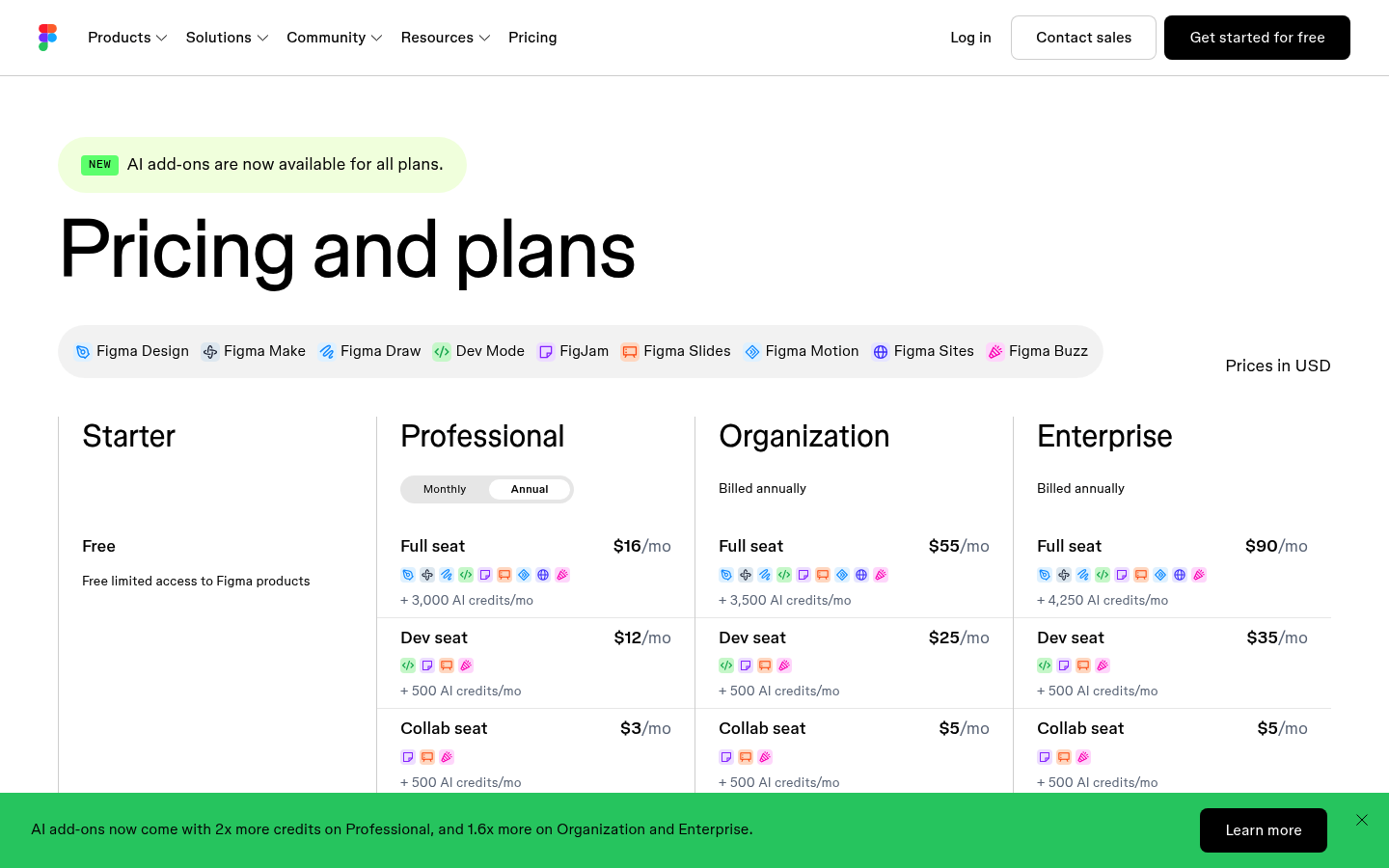The height and width of the screenshot is (868, 1389).
Task: Click Figma Buzz icon under Organization Dev seat
Action: [784, 665]
